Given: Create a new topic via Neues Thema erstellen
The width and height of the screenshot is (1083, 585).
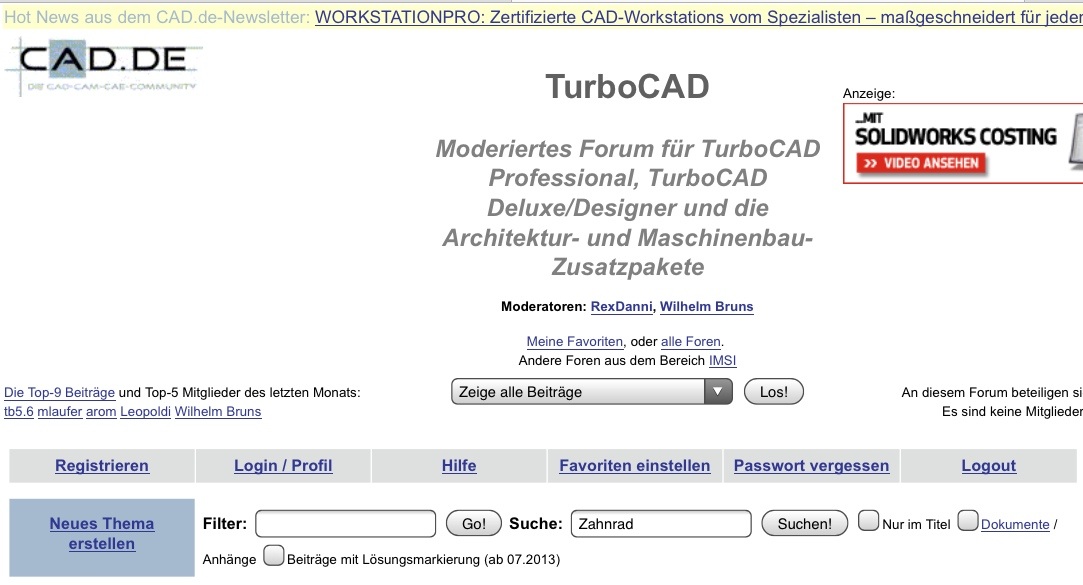Looking at the screenshot, I should (102, 533).
